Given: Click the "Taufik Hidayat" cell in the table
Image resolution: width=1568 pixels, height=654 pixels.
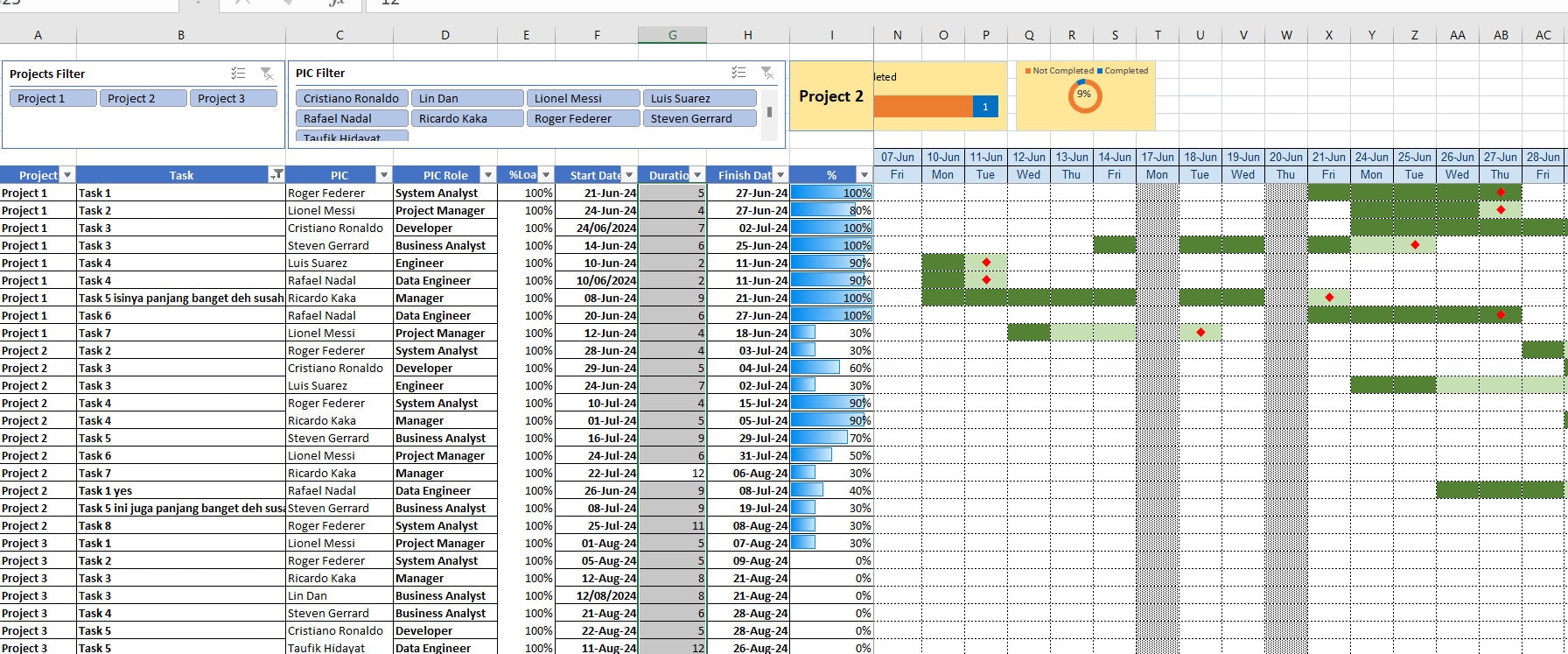Looking at the screenshot, I should coord(339,648).
